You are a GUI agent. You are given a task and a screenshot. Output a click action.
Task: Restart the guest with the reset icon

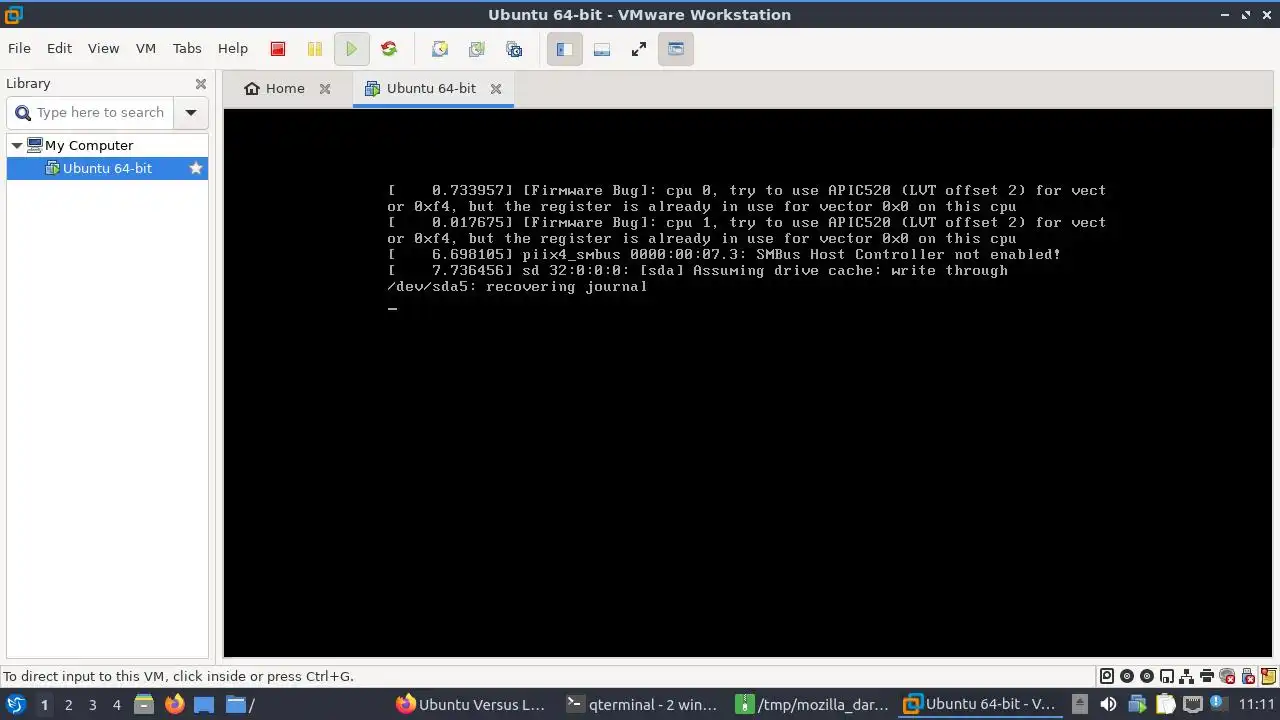pos(389,49)
